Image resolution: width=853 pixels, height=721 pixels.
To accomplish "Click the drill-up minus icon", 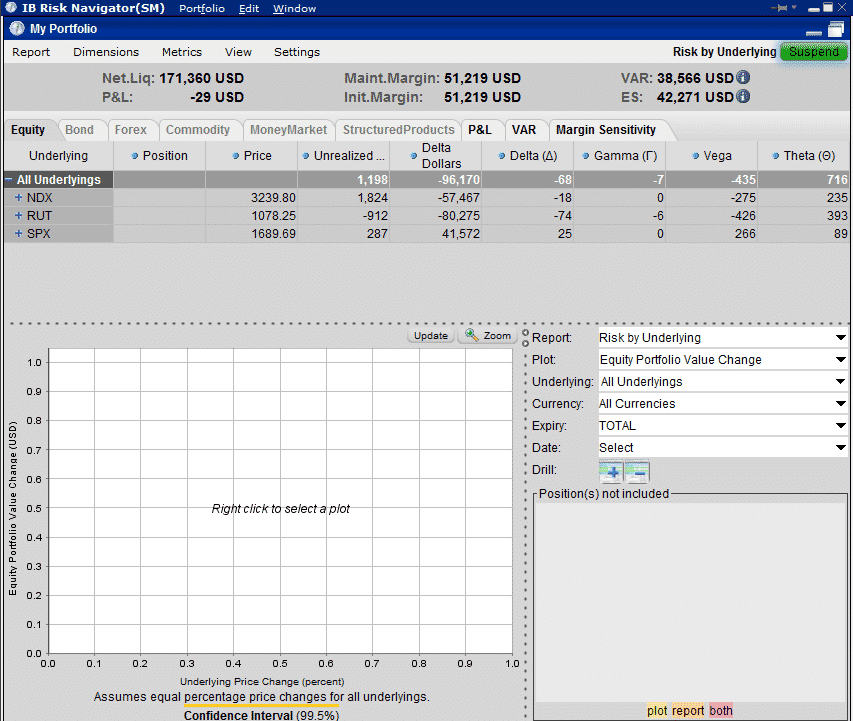I will (637, 472).
